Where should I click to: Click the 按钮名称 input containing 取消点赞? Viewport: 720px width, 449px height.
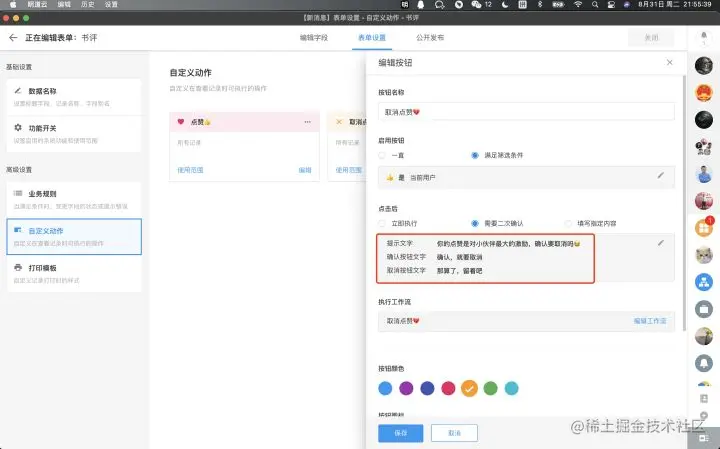[526, 112]
